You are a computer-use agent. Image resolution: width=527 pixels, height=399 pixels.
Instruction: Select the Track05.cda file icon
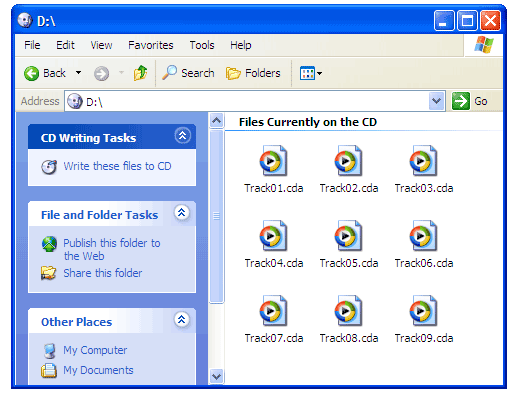click(348, 236)
